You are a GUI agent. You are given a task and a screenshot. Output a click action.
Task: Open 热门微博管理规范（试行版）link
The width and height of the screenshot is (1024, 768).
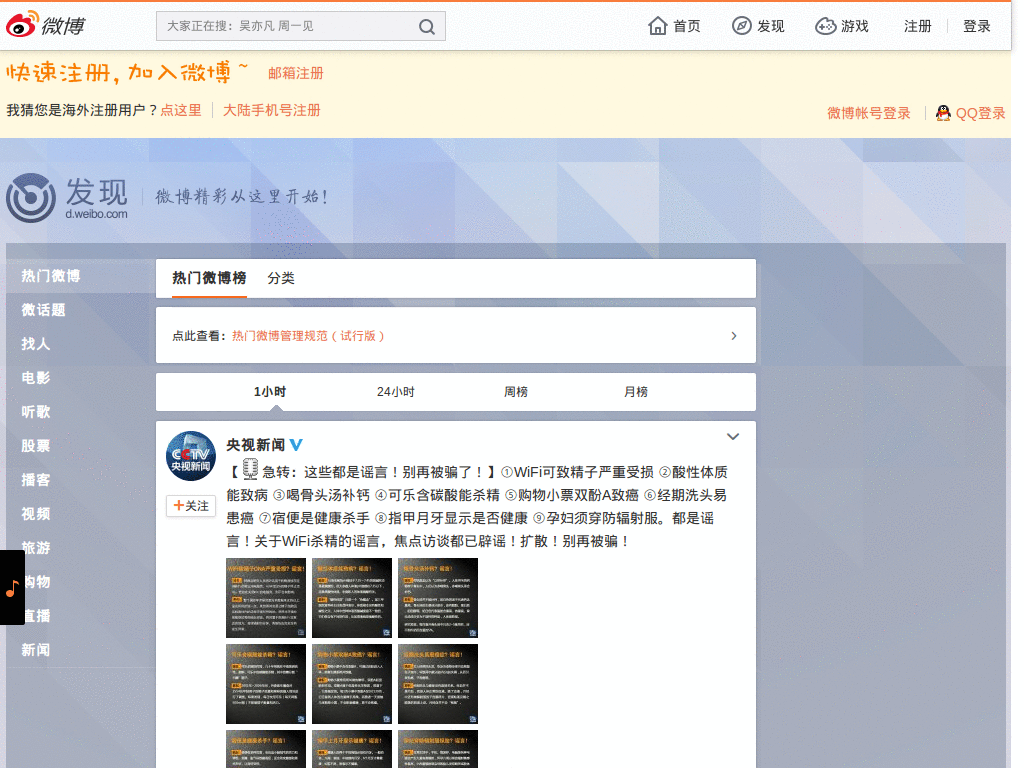point(308,336)
